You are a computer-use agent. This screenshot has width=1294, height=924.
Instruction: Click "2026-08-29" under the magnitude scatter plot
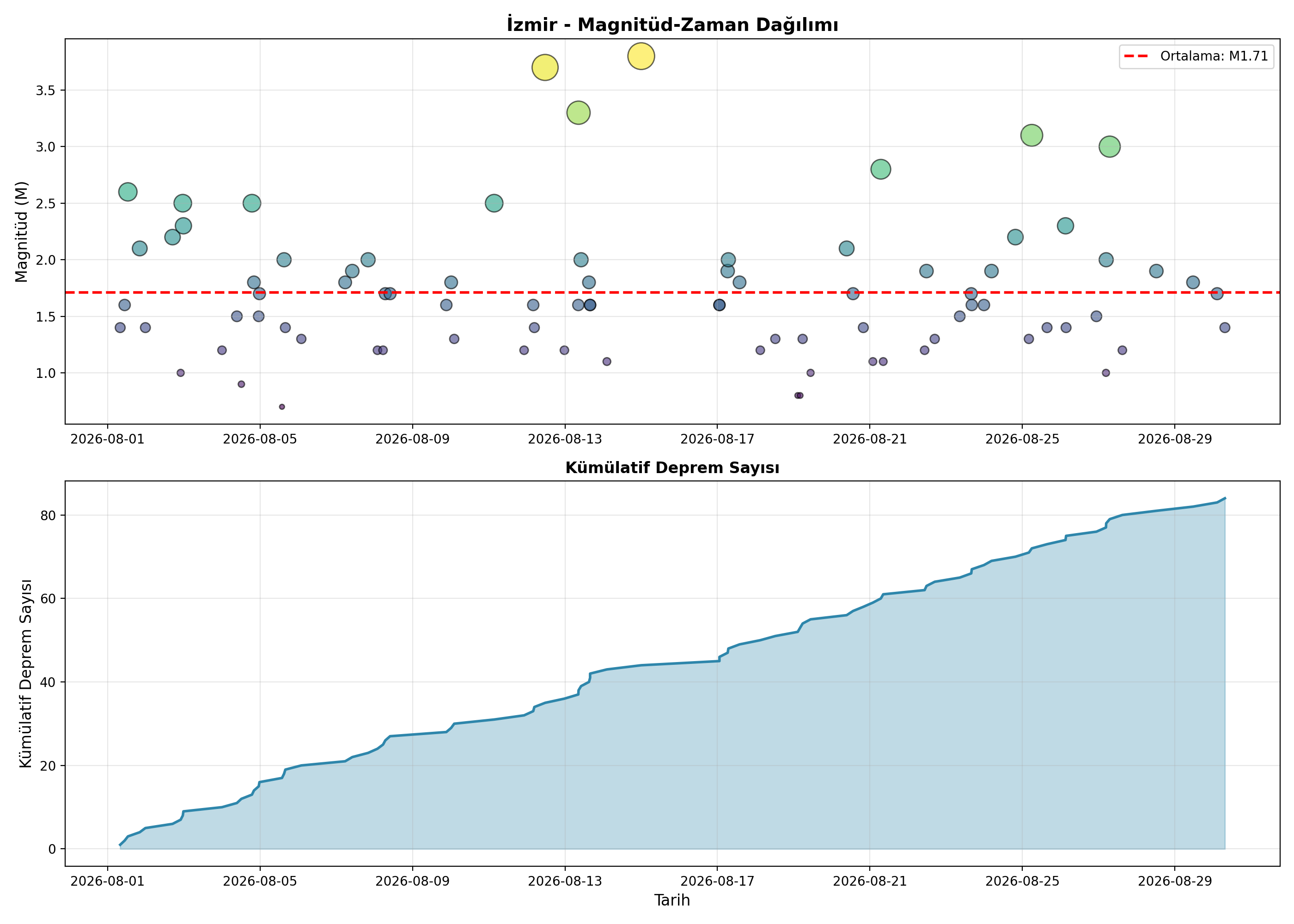pyautogui.click(x=1175, y=439)
